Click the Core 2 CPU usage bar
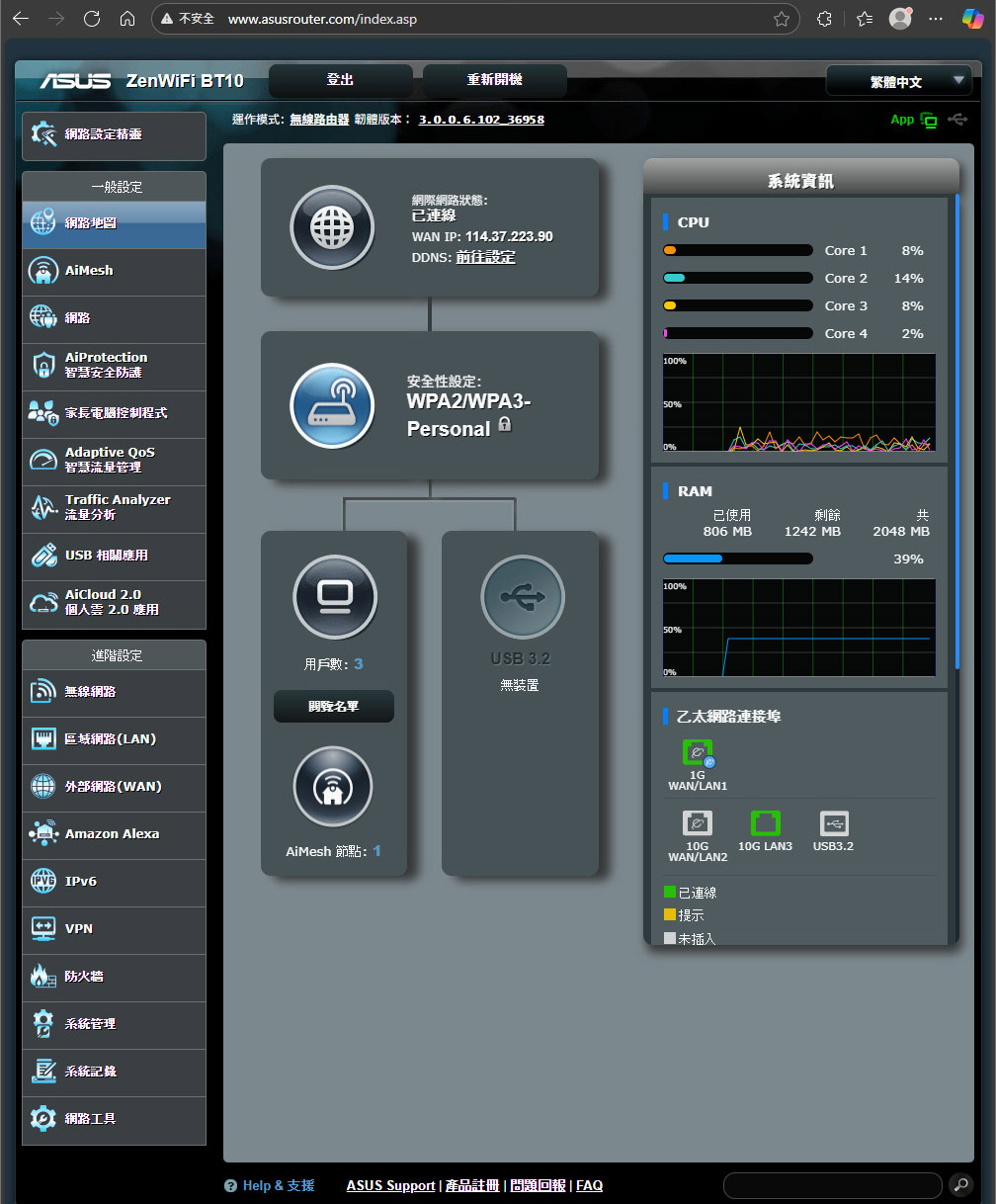Screen dimensions: 996x1204 [738, 278]
